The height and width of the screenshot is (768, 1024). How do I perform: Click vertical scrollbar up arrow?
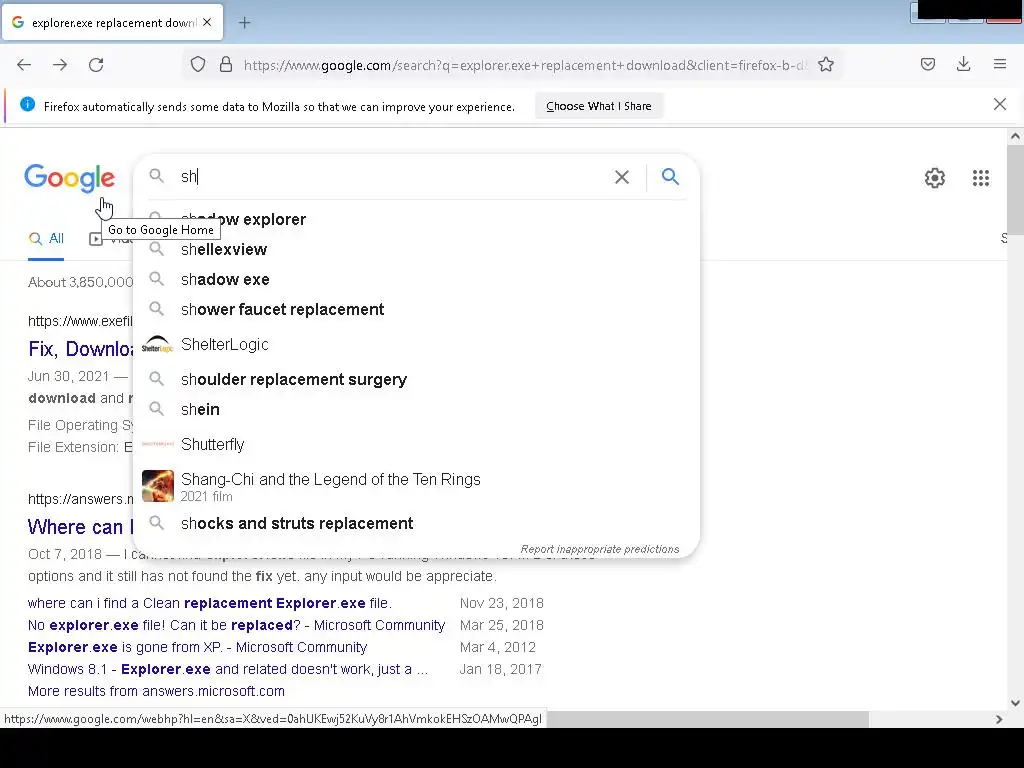(1015, 136)
